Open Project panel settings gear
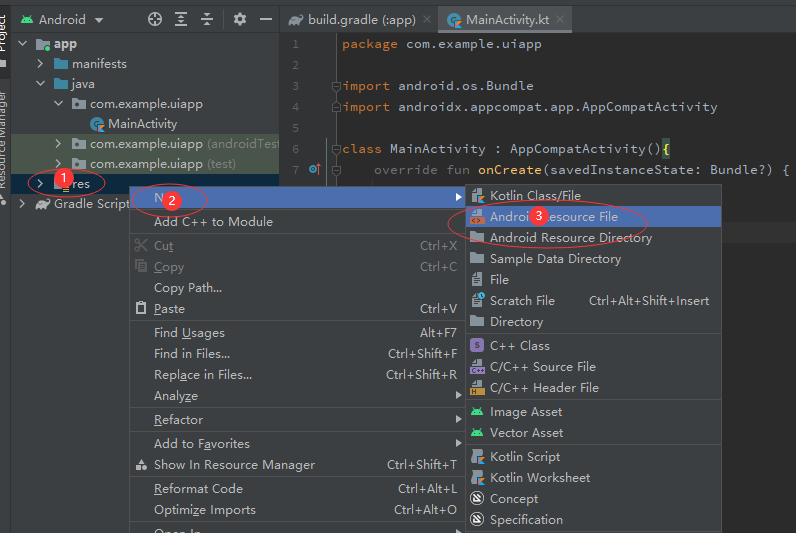The image size is (796, 533). click(x=240, y=19)
